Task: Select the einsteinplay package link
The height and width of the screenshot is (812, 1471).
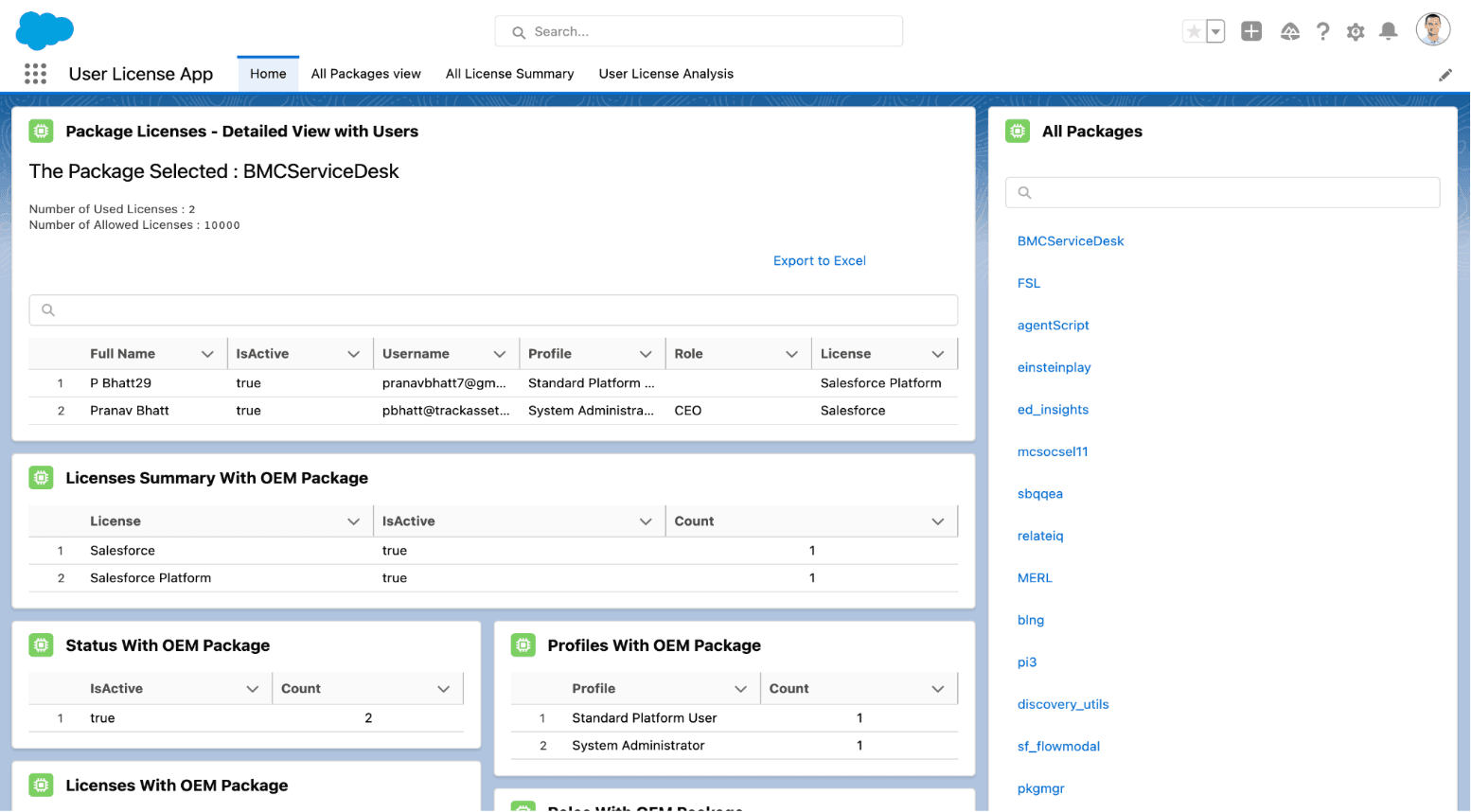Action: (1054, 367)
